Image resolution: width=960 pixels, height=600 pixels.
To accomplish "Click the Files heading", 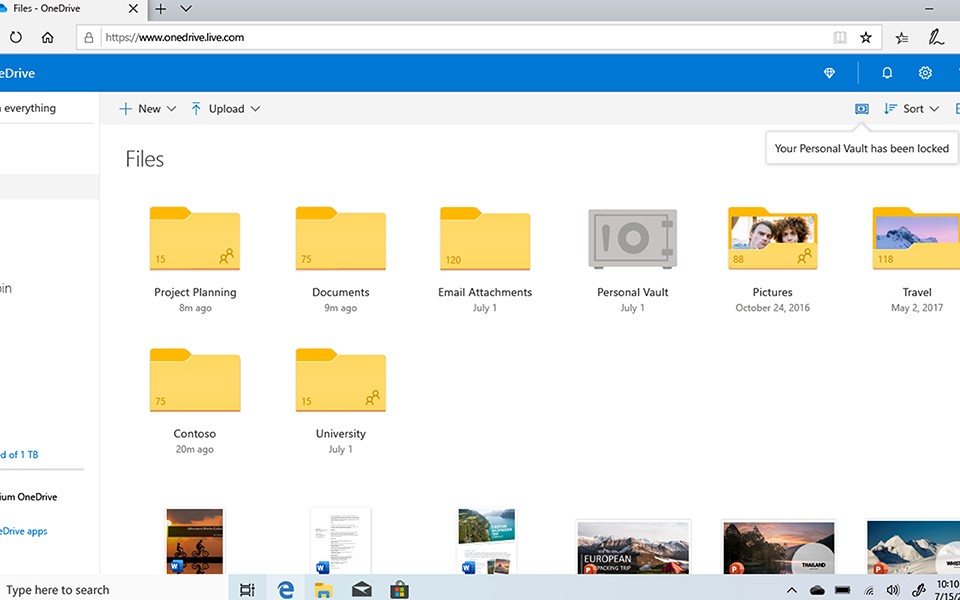I will [144, 159].
